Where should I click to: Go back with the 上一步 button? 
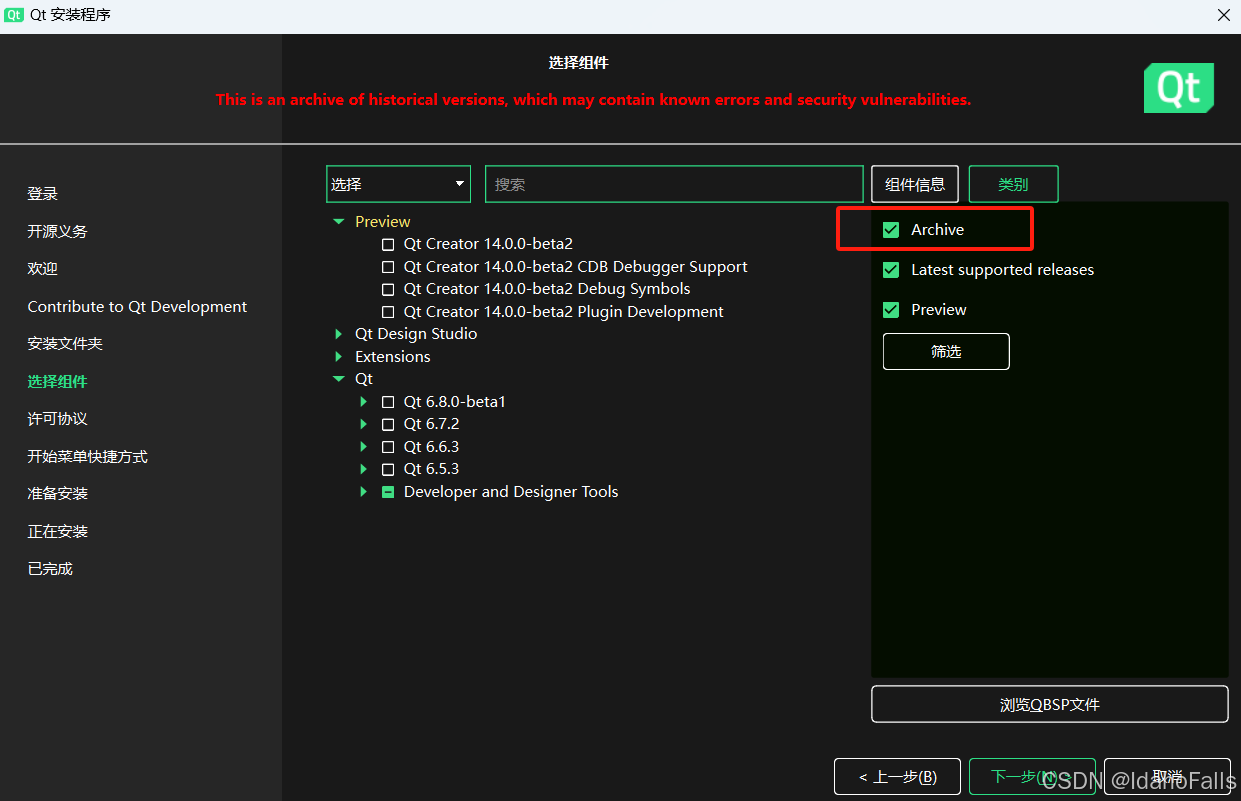[x=898, y=777]
